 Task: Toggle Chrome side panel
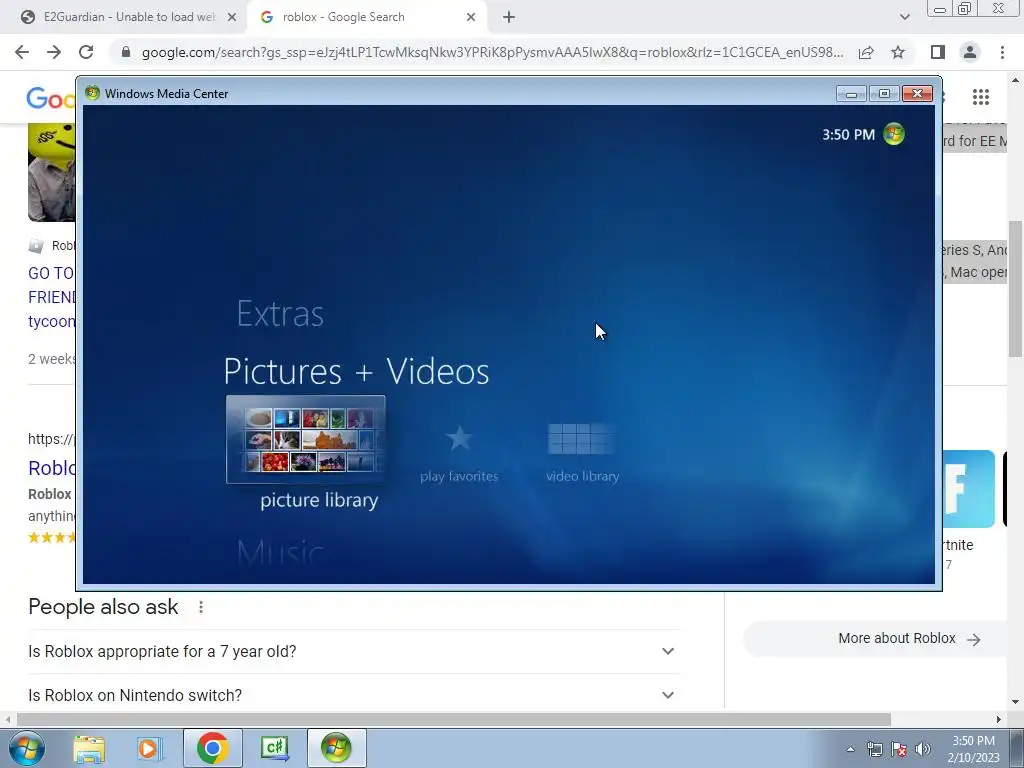coord(937,52)
